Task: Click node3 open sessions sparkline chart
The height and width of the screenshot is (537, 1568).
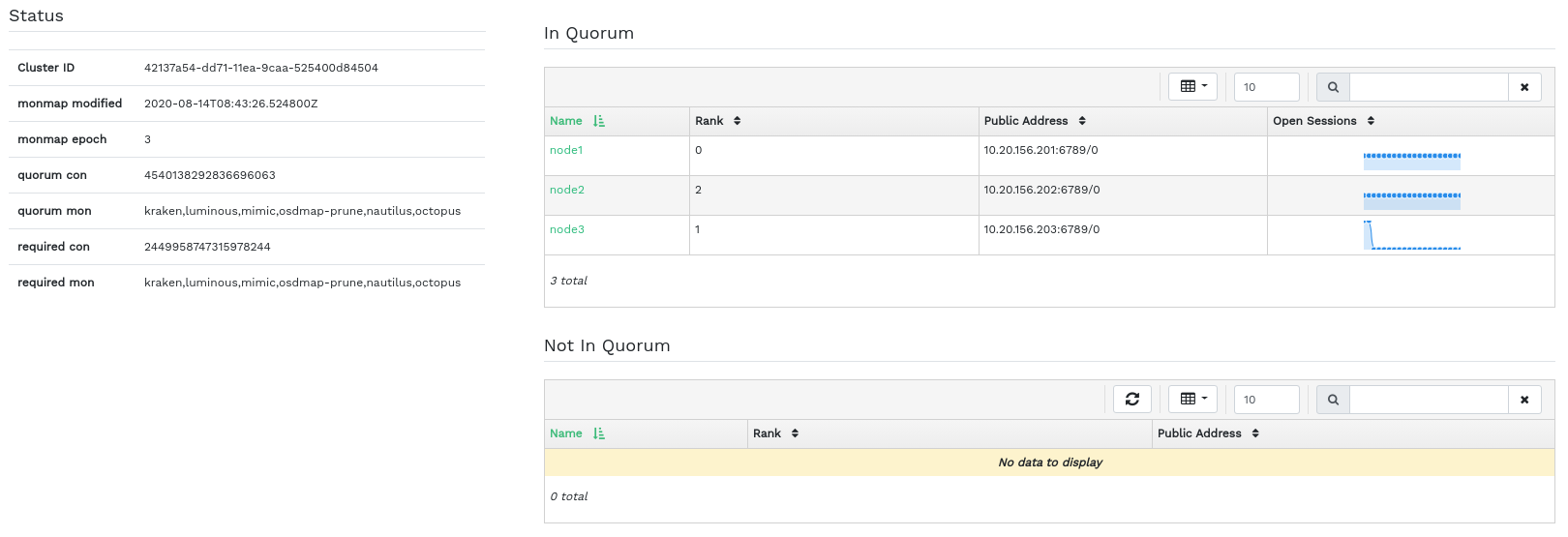Action: (1411, 235)
